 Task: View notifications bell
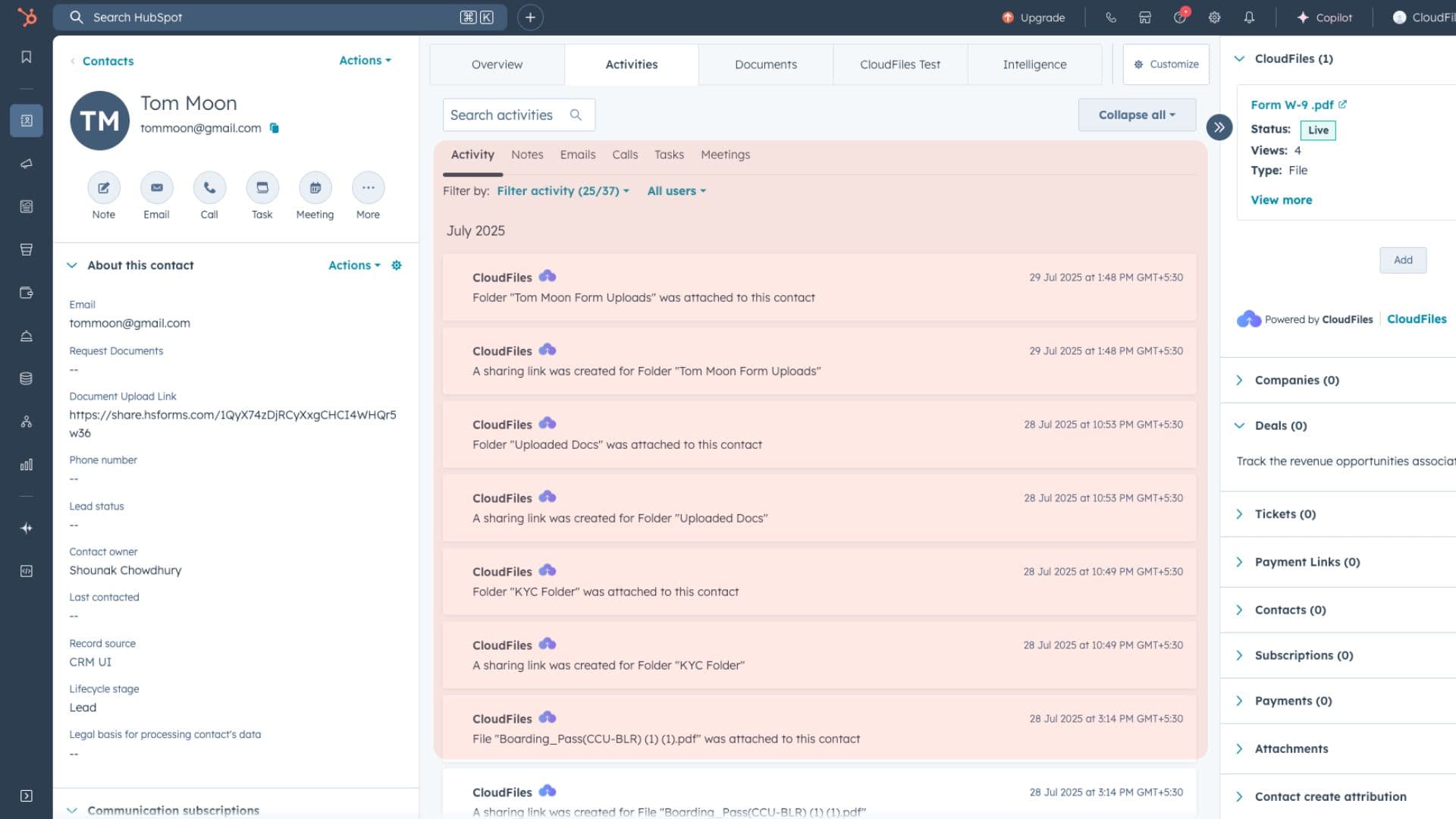coord(1250,17)
